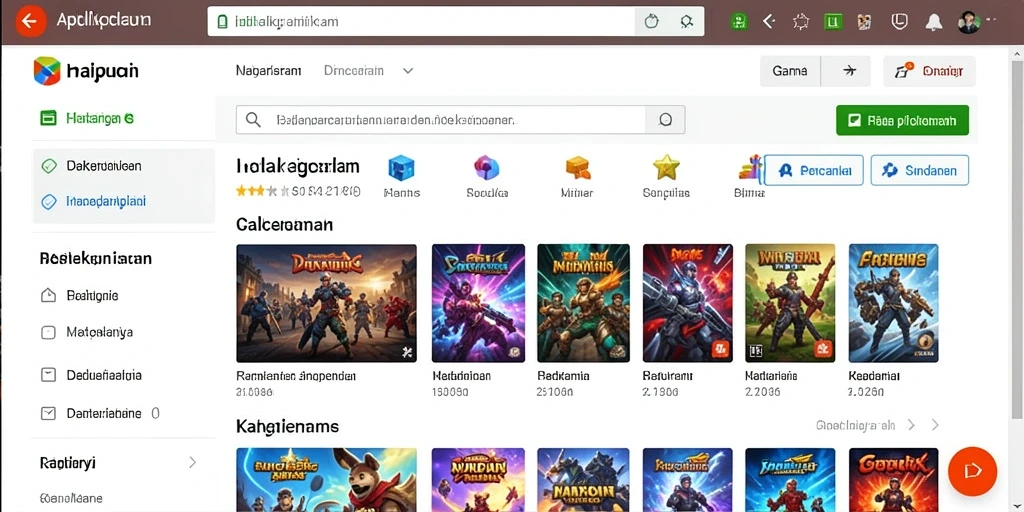Image resolution: width=1024 pixels, height=512 pixels.
Task: Click the gear extension icon in toolbar
Action: tap(801, 22)
